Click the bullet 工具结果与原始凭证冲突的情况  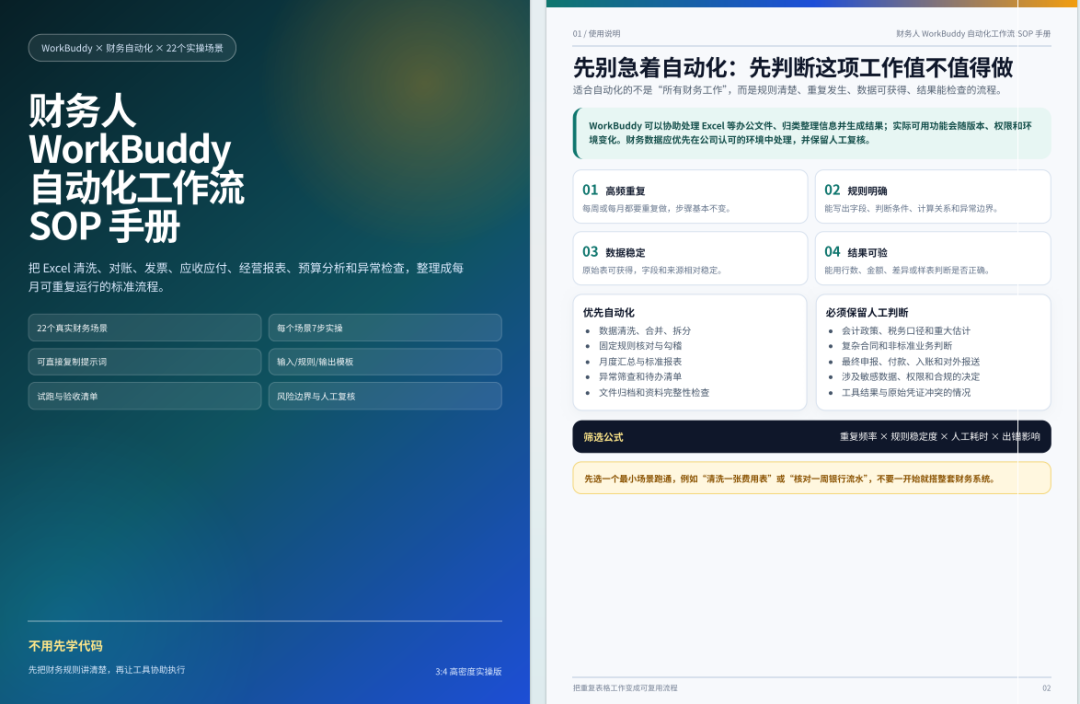pyautogui.click(x=906, y=393)
